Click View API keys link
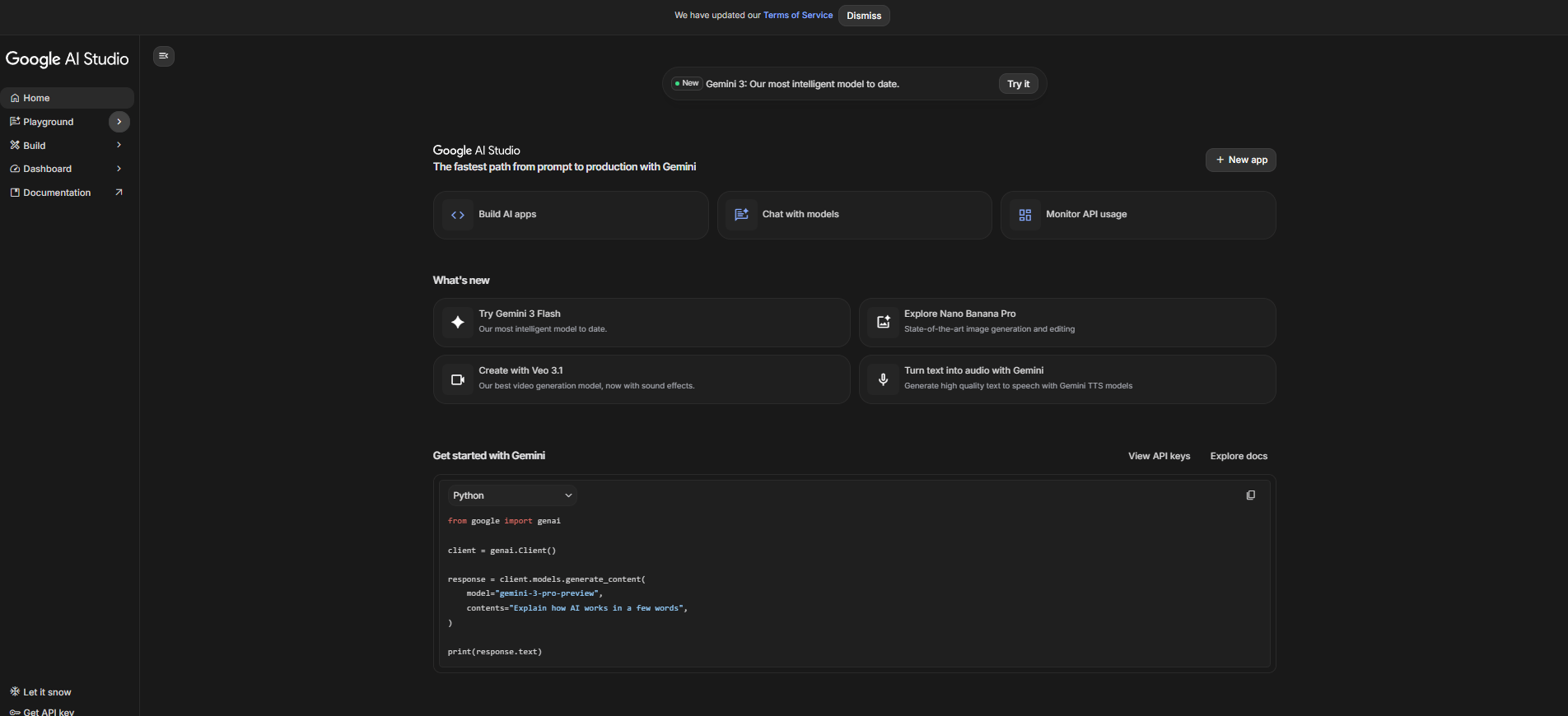The height and width of the screenshot is (716, 1568). click(x=1159, y=456)
